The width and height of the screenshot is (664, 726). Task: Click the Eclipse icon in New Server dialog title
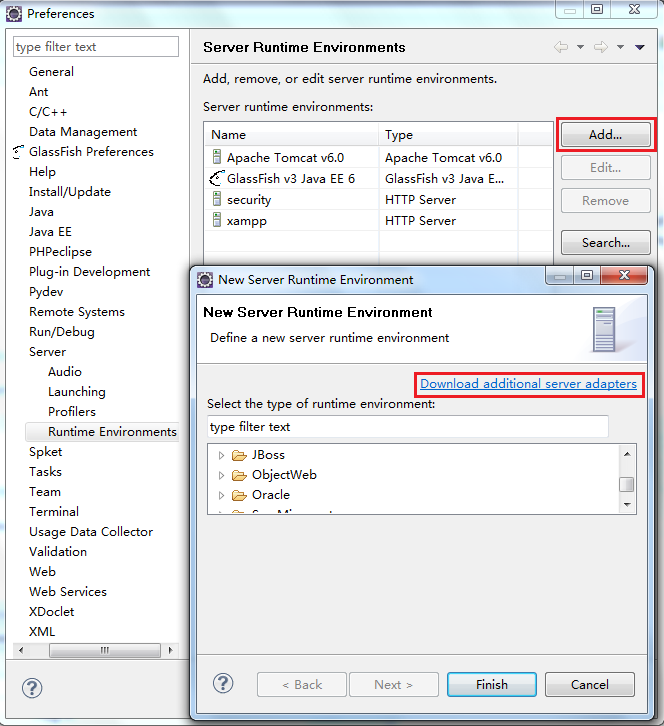[205, 280]
